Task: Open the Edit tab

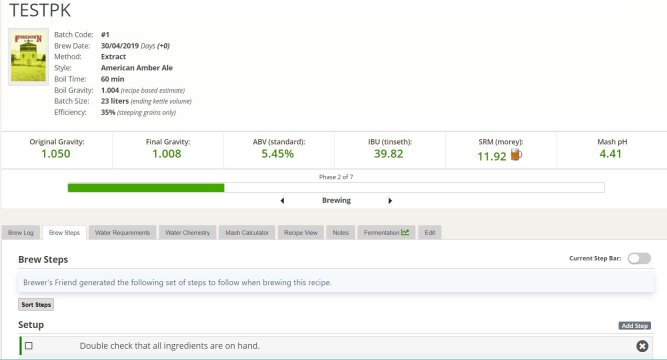Action: click(430, 232)
